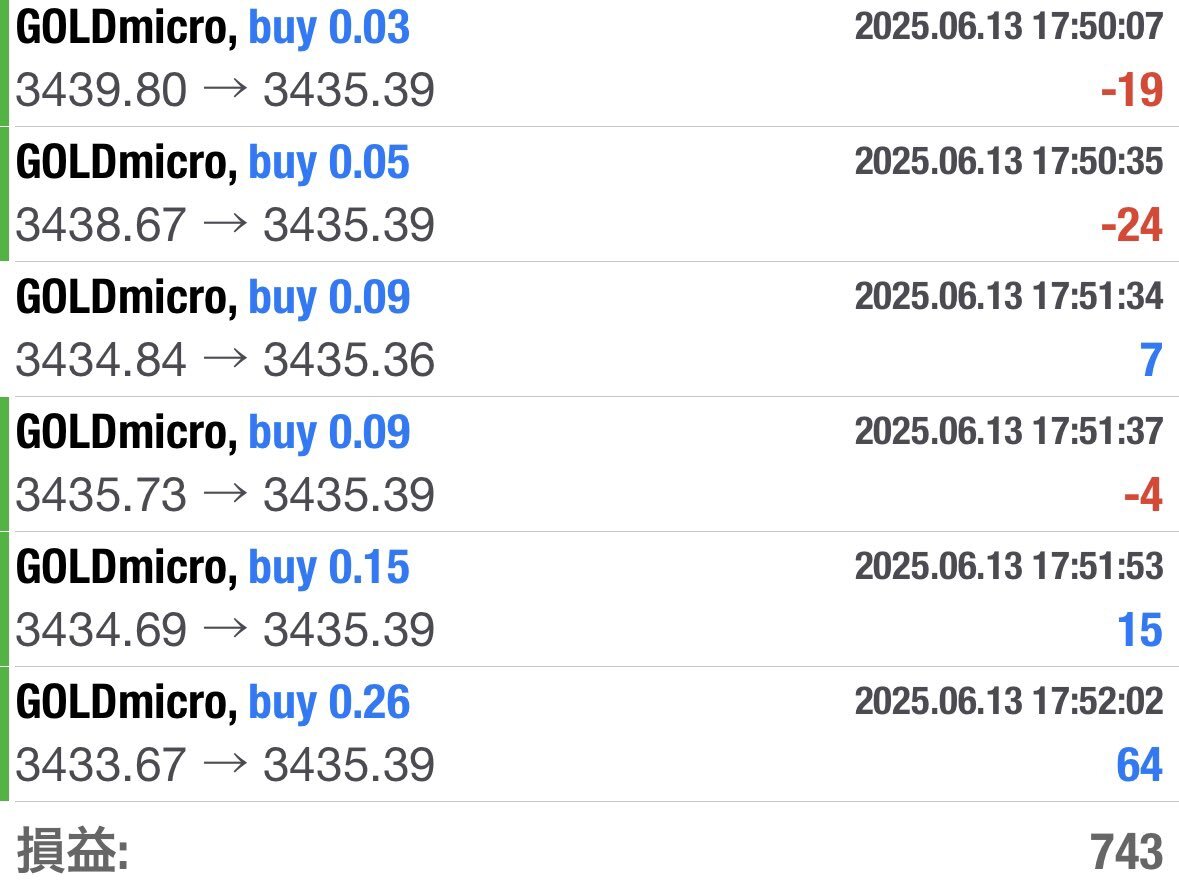The width and height of the screenshot is (1179, 890).
Task: Click the timestamp 2025.06.13 17:51:37
Action: (1008, 432)
